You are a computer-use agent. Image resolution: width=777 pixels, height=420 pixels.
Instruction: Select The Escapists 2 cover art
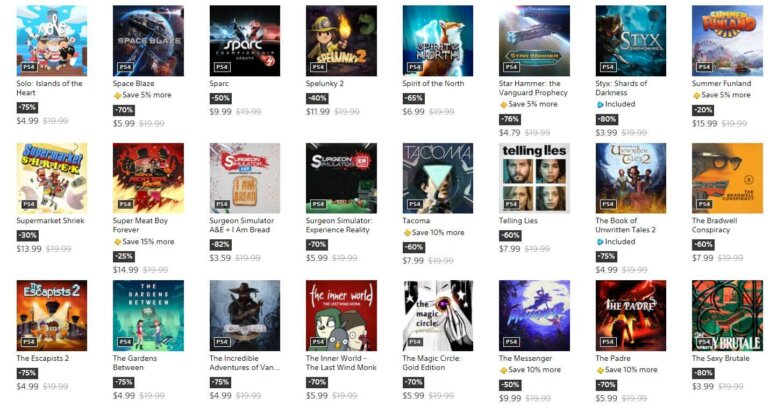[x=52, y=315]
